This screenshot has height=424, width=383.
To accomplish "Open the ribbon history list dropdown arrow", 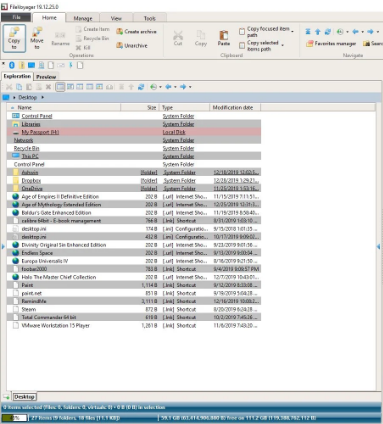I will [347, 32].
